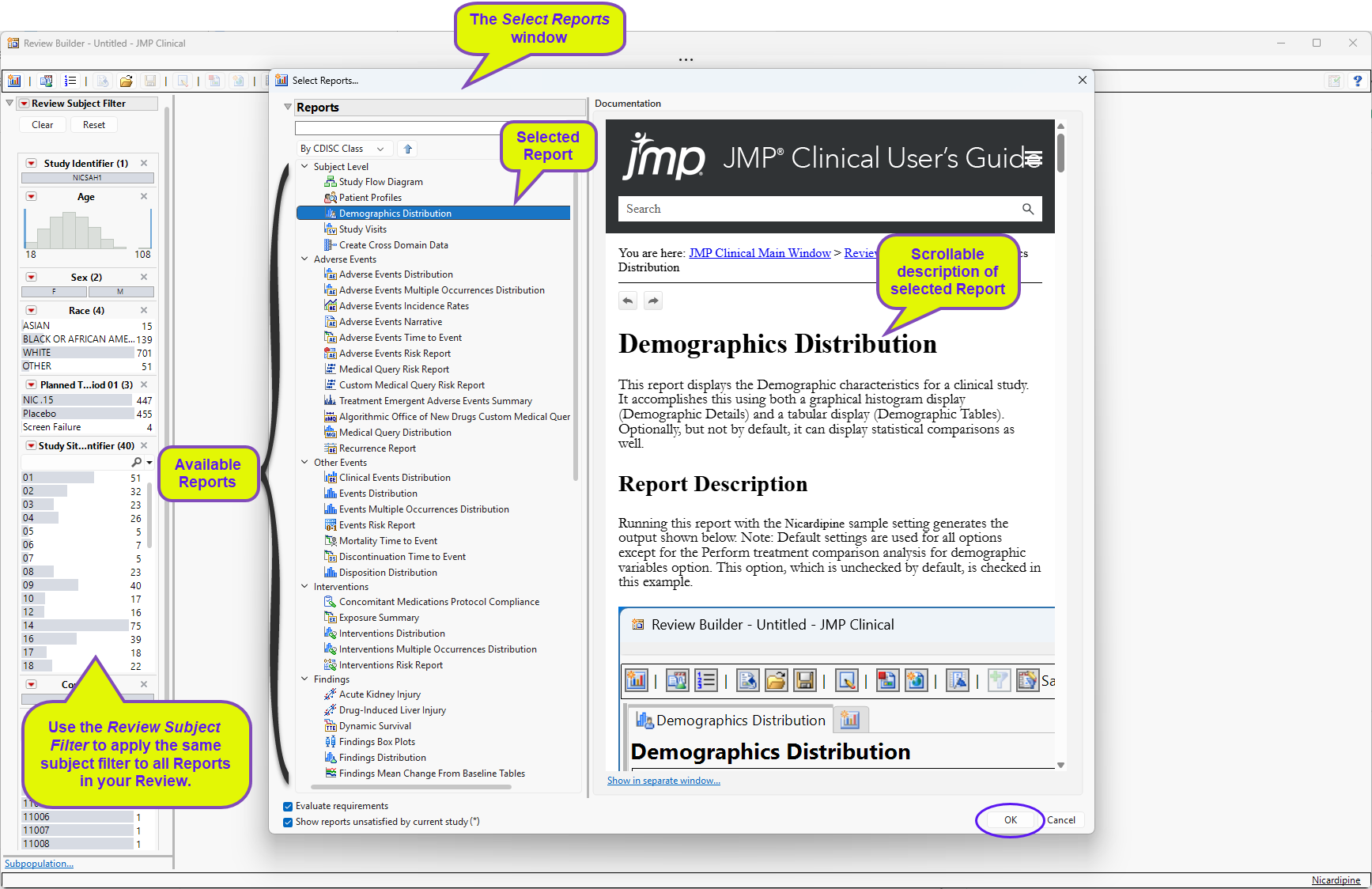Image resolution: width=1372 pixels, height=889 pixels.
Task: Select the Interventions Risk Report
Action: click(391, 665)
